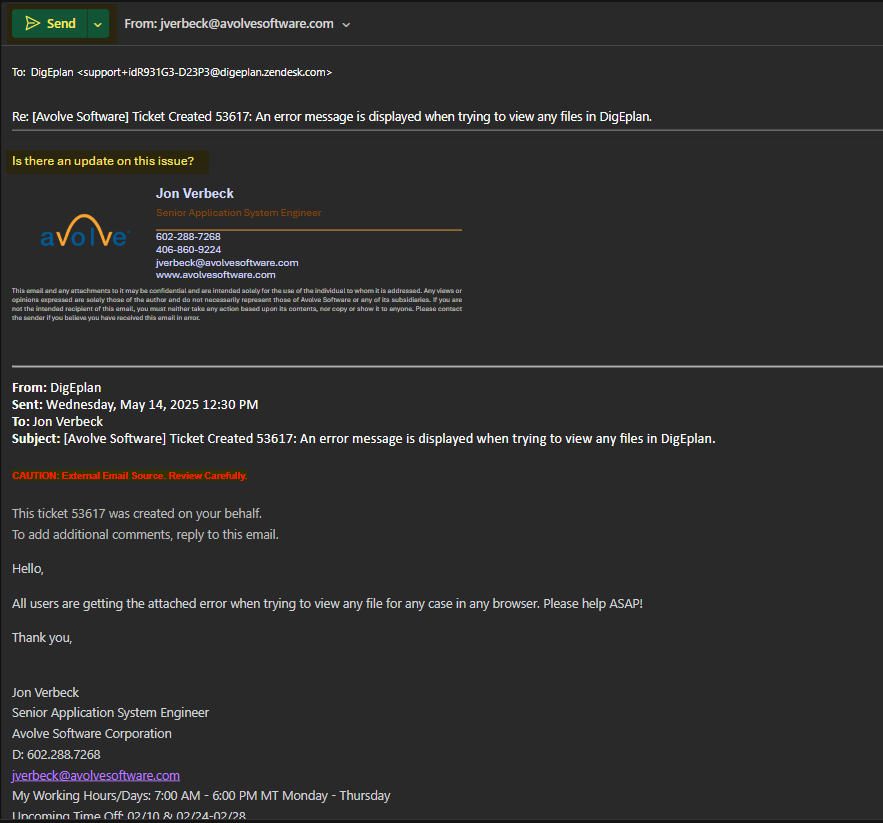Click 'To: Jon Verbeck' quoted header line
The height and width of the screenshot is (823, 883).
tap(57, 421)
